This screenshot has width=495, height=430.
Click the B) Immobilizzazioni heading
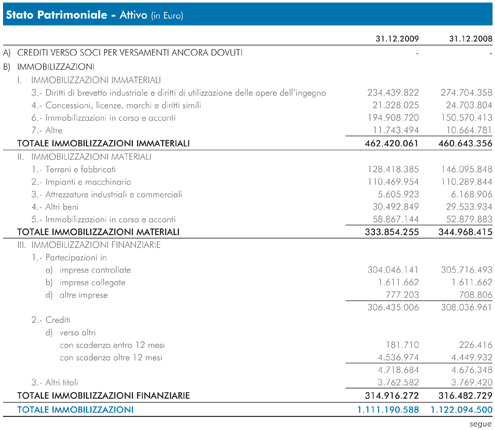(x=49, y=67)
